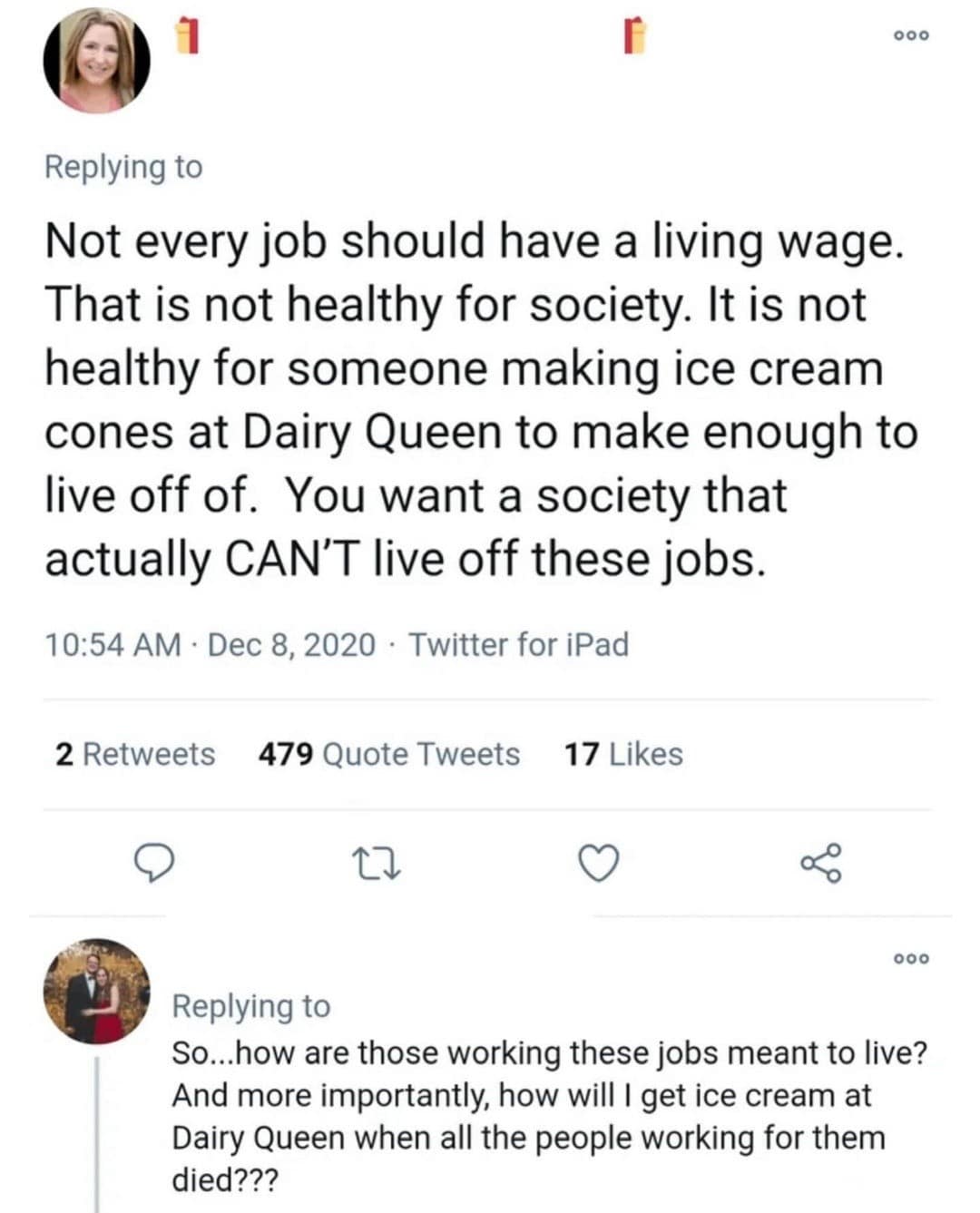Screen dimensions: 980x1213
Task: Share the tweet via the share icon
Action: coord(821,863)
